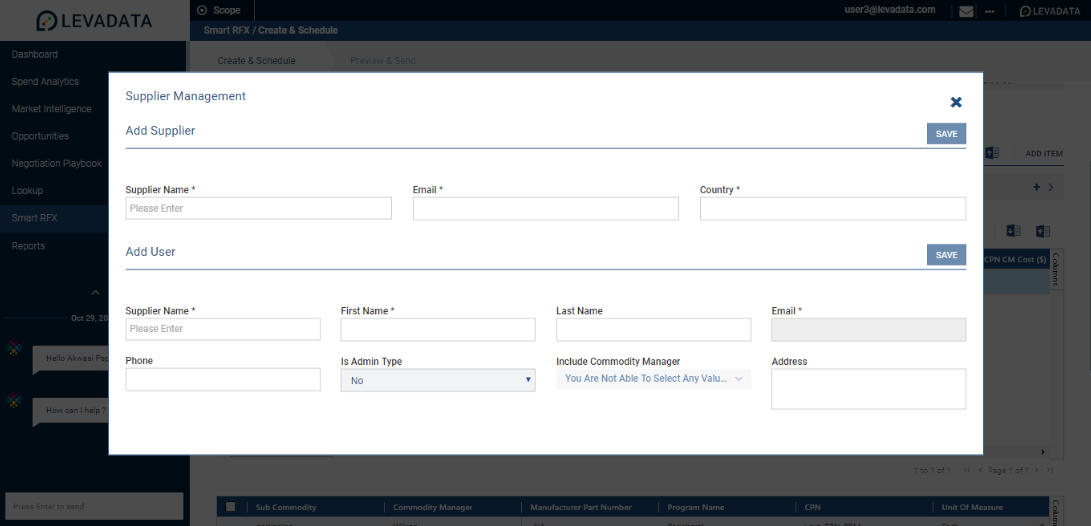Go to last page of the grid
The width and height of the screenshot is (1091, 526).
coord(1049,471)
